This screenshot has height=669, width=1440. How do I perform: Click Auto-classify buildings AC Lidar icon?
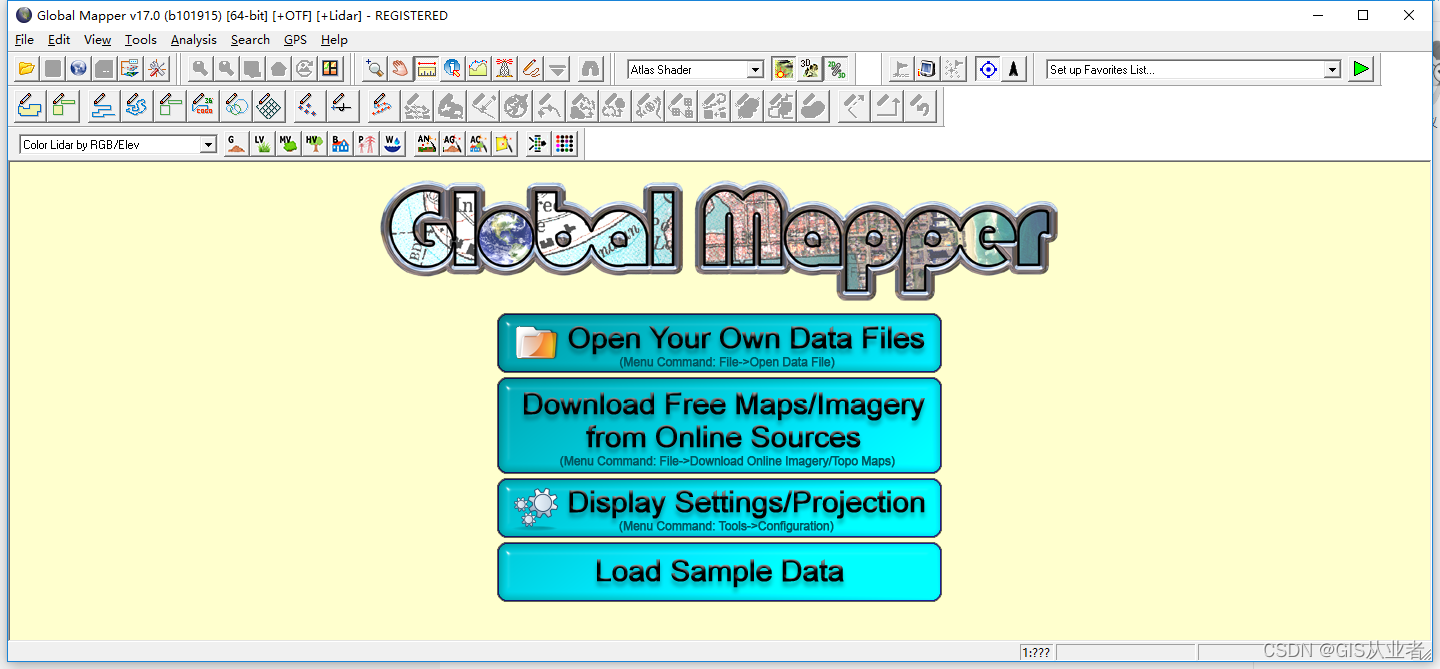click(479, 144)
